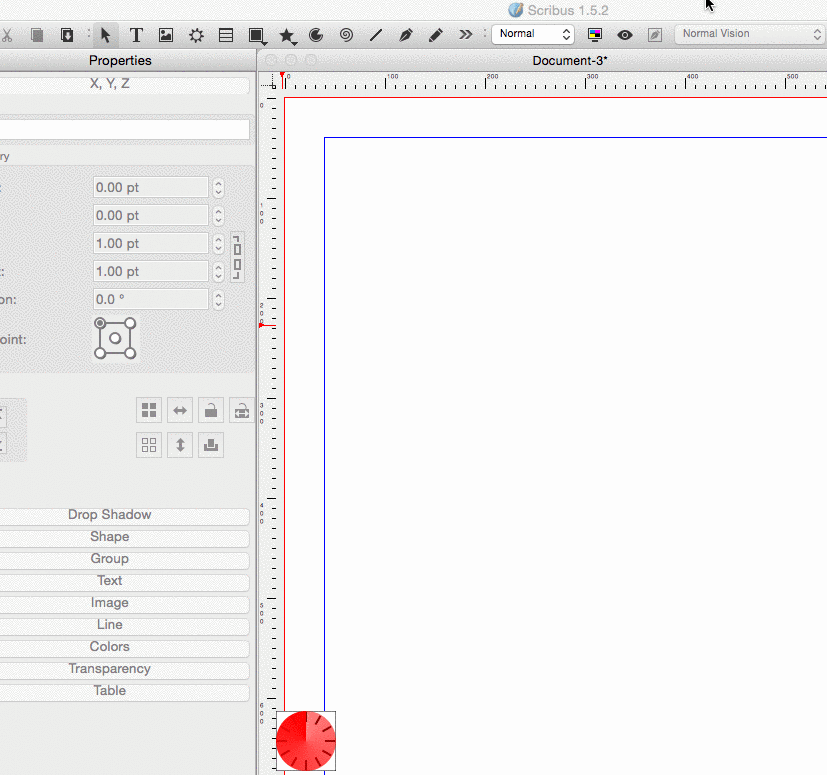Toggle preview mode eye icon
The height and width of the screenshot is (775, 827).
click(x=625, y=34)
